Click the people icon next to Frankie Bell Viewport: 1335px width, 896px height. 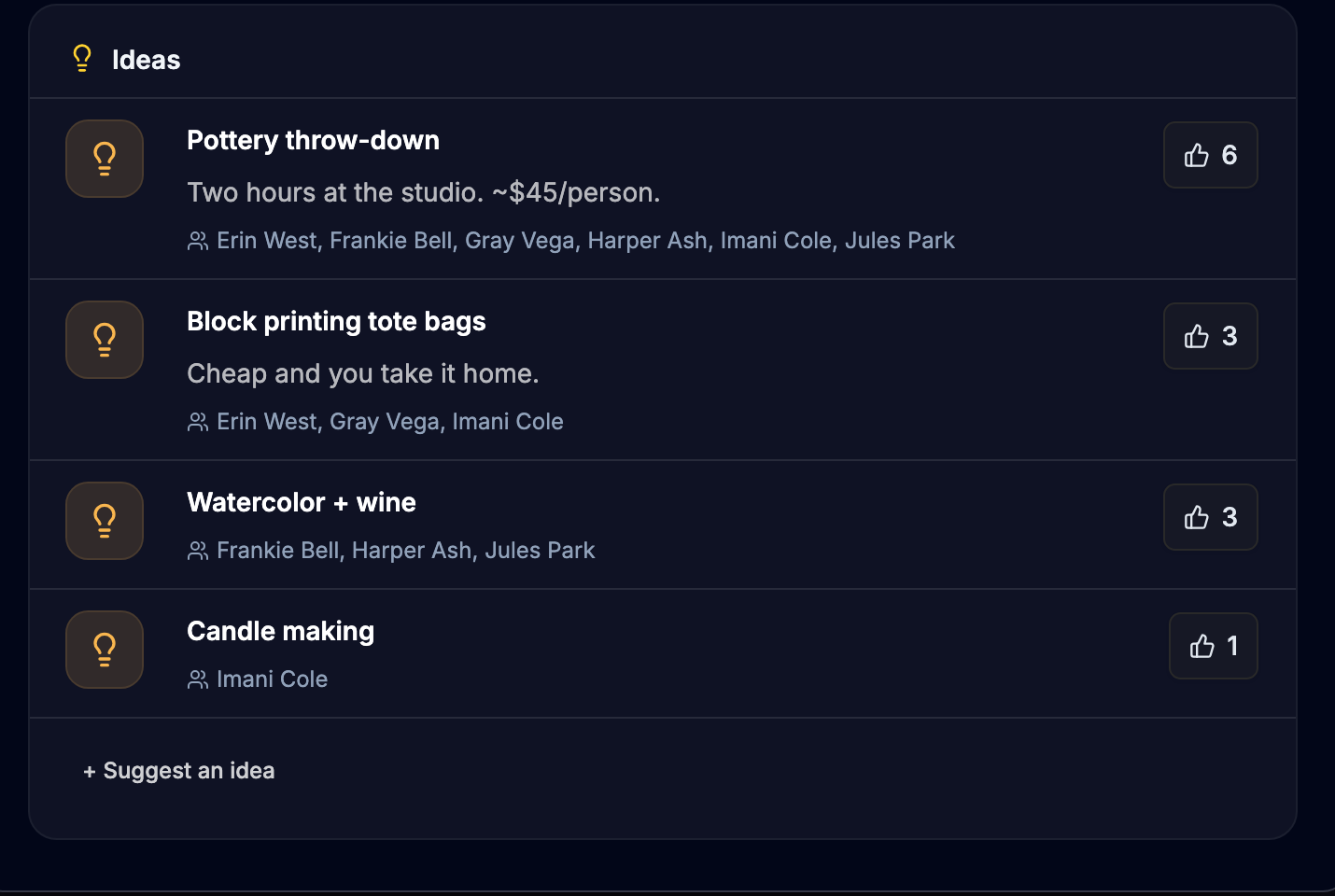click(x=198, y=551)
